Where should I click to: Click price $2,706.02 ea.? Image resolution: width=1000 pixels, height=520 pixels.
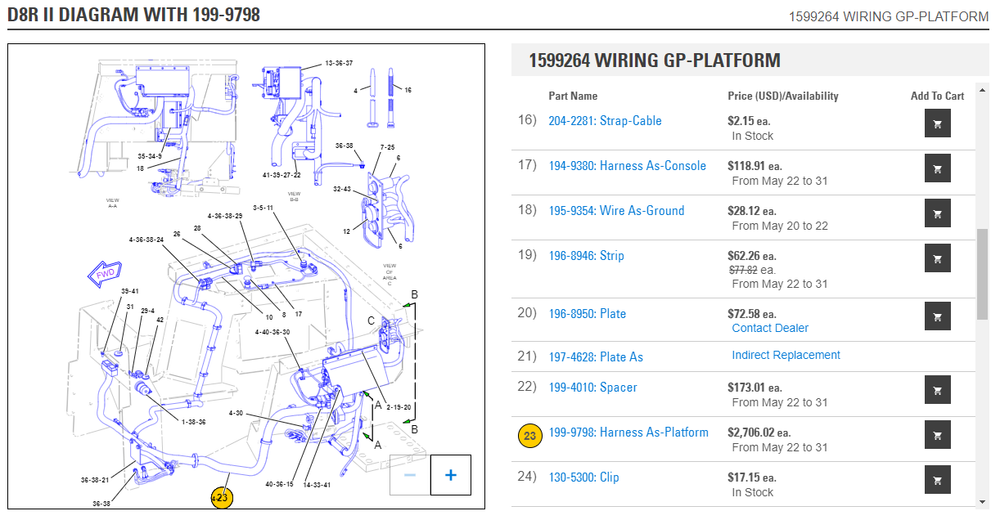pyautogui.click(x=758, y=433)
